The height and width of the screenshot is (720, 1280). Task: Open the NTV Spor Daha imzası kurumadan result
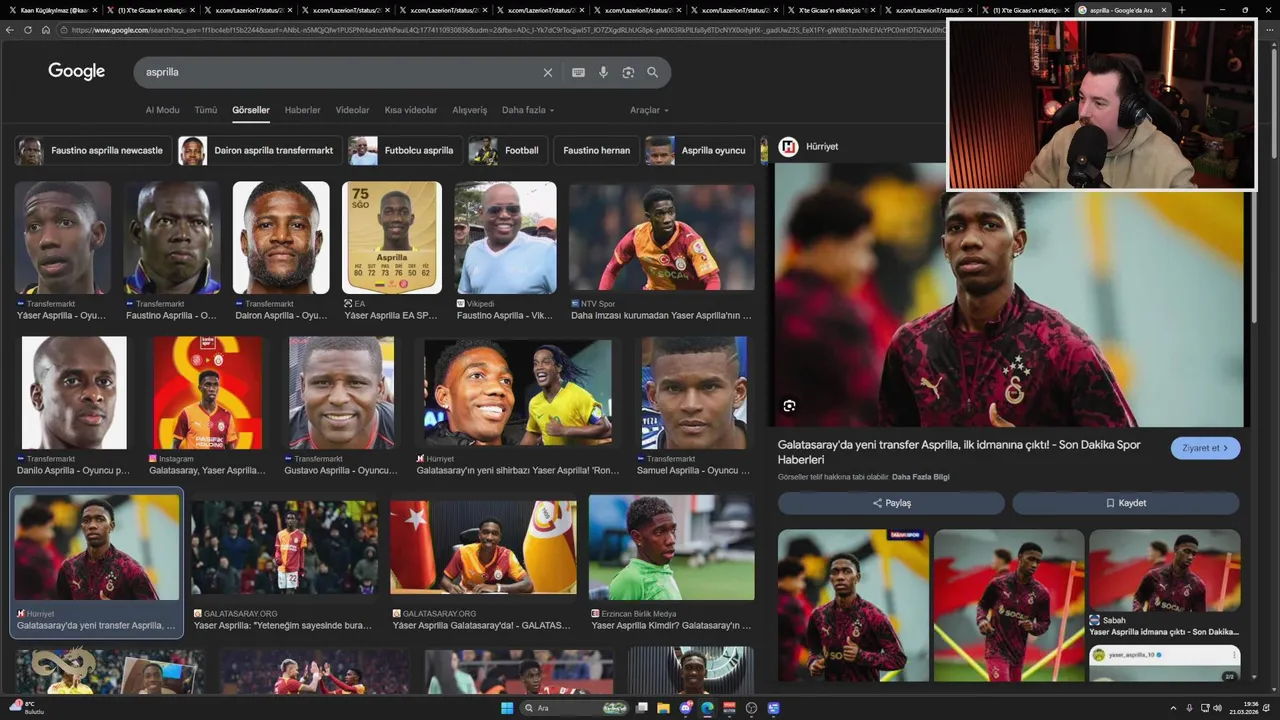(x=662, y=238)
